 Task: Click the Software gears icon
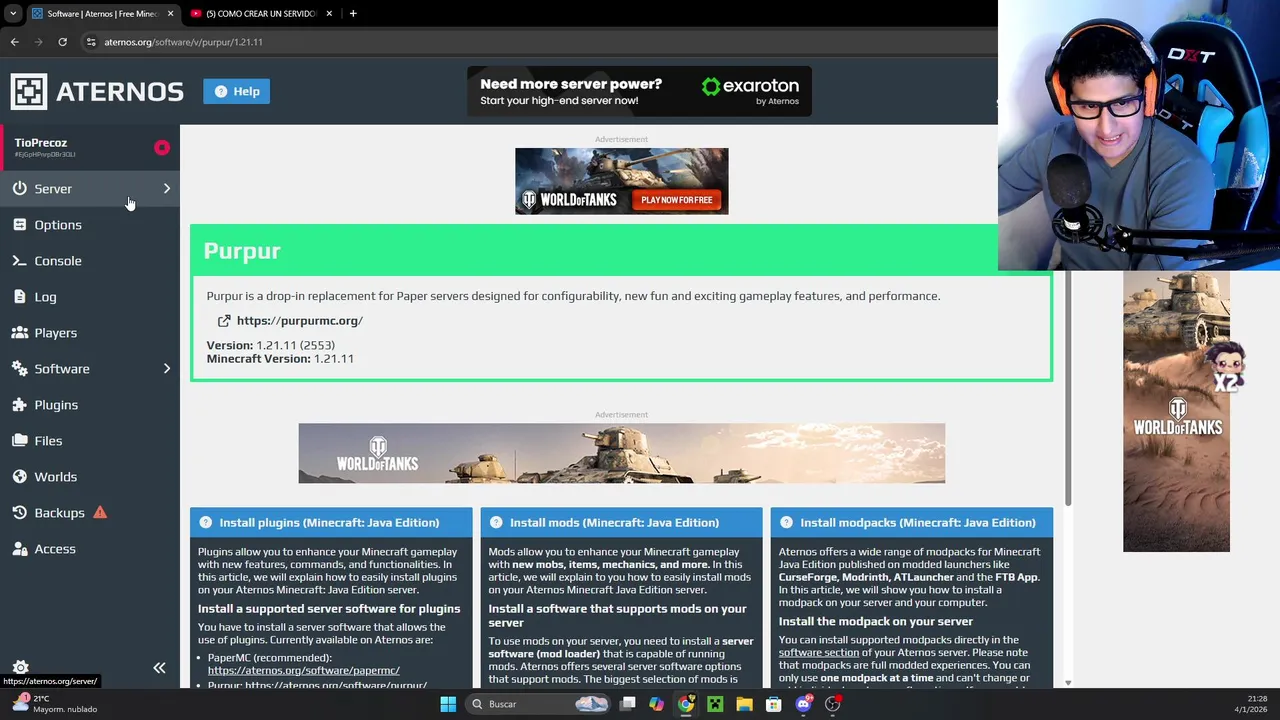20,368
